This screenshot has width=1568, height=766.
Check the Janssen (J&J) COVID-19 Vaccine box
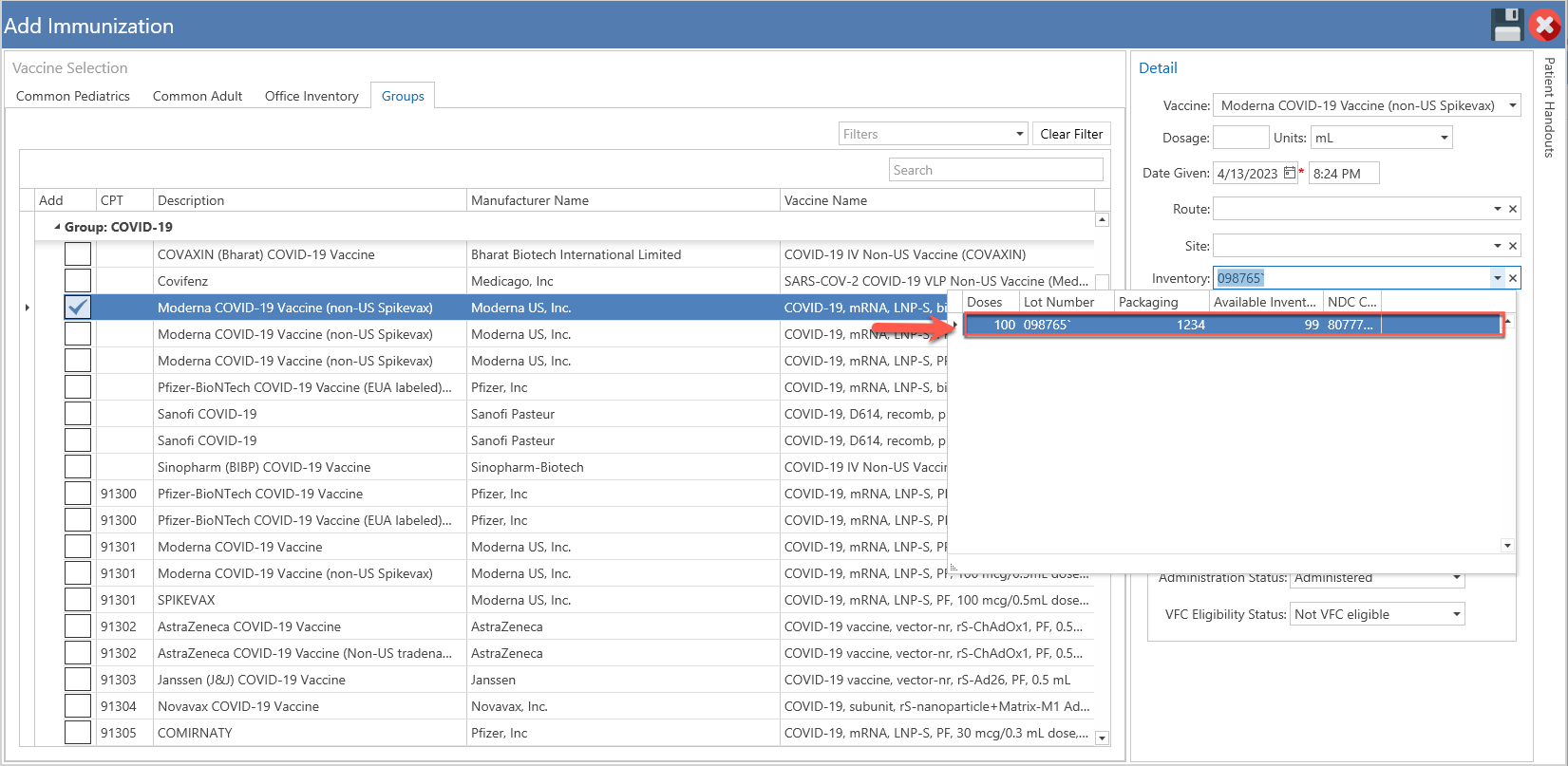[78, 680]
